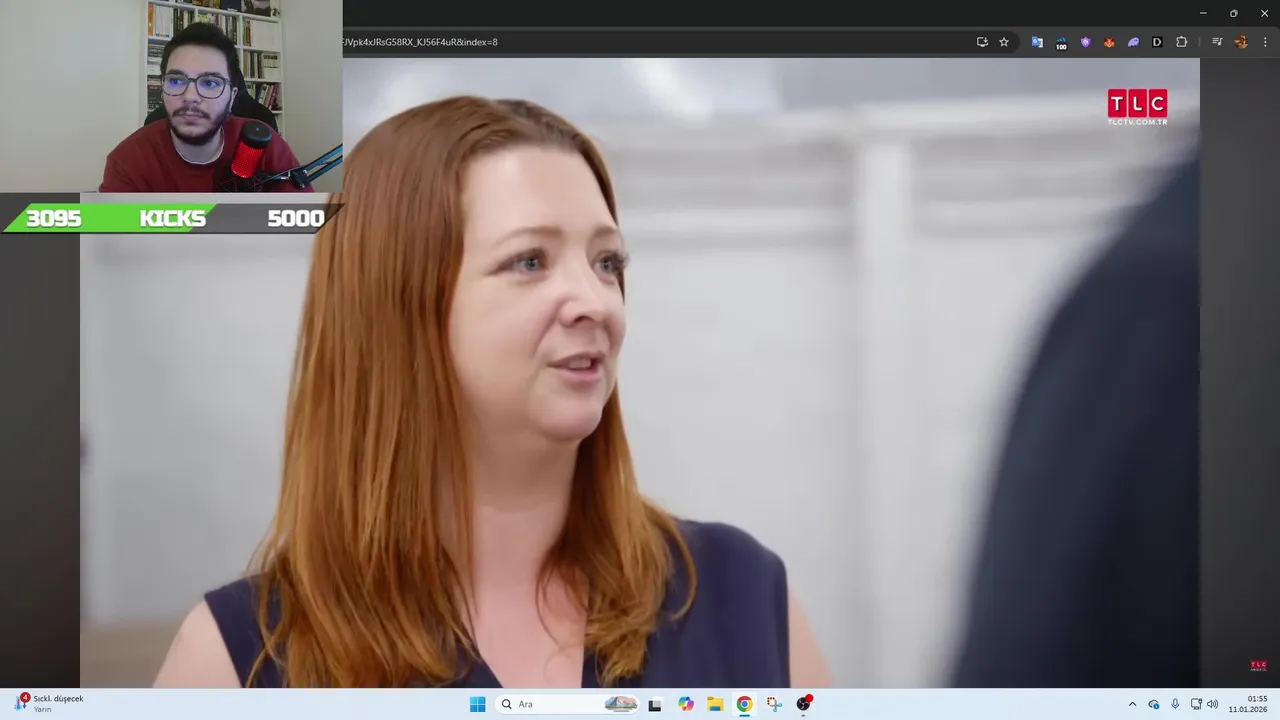The width and height of the screenshot is (1280, 720).
Task: Click the browser address bar URL
Action: (420, 42)
